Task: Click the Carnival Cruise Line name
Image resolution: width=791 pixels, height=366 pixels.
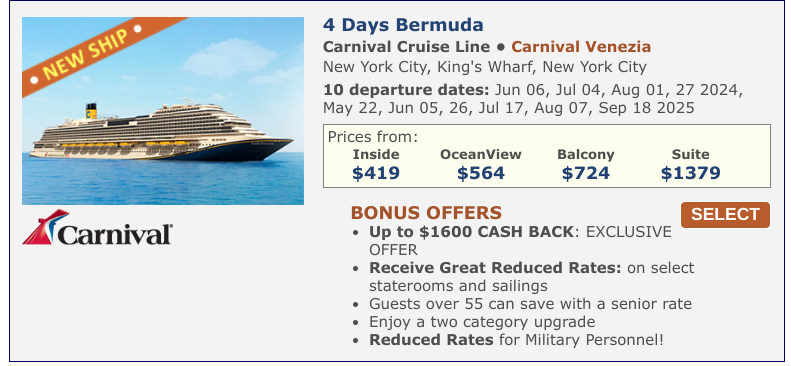Action: (407, 47)
